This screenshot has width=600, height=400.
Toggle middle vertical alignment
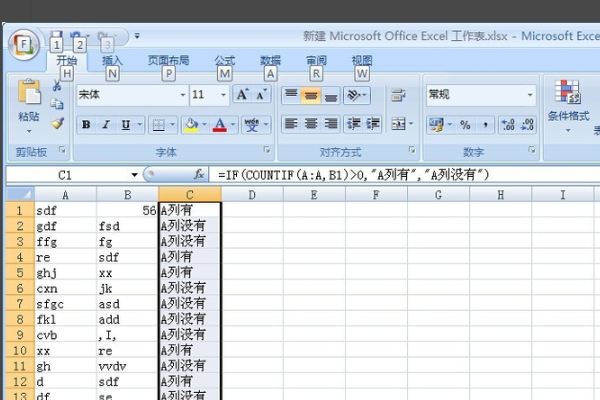point(311,95)
